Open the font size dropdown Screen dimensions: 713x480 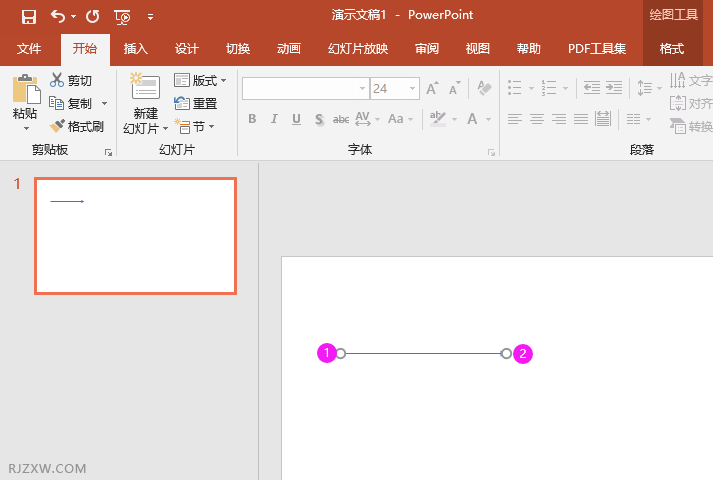412,89
